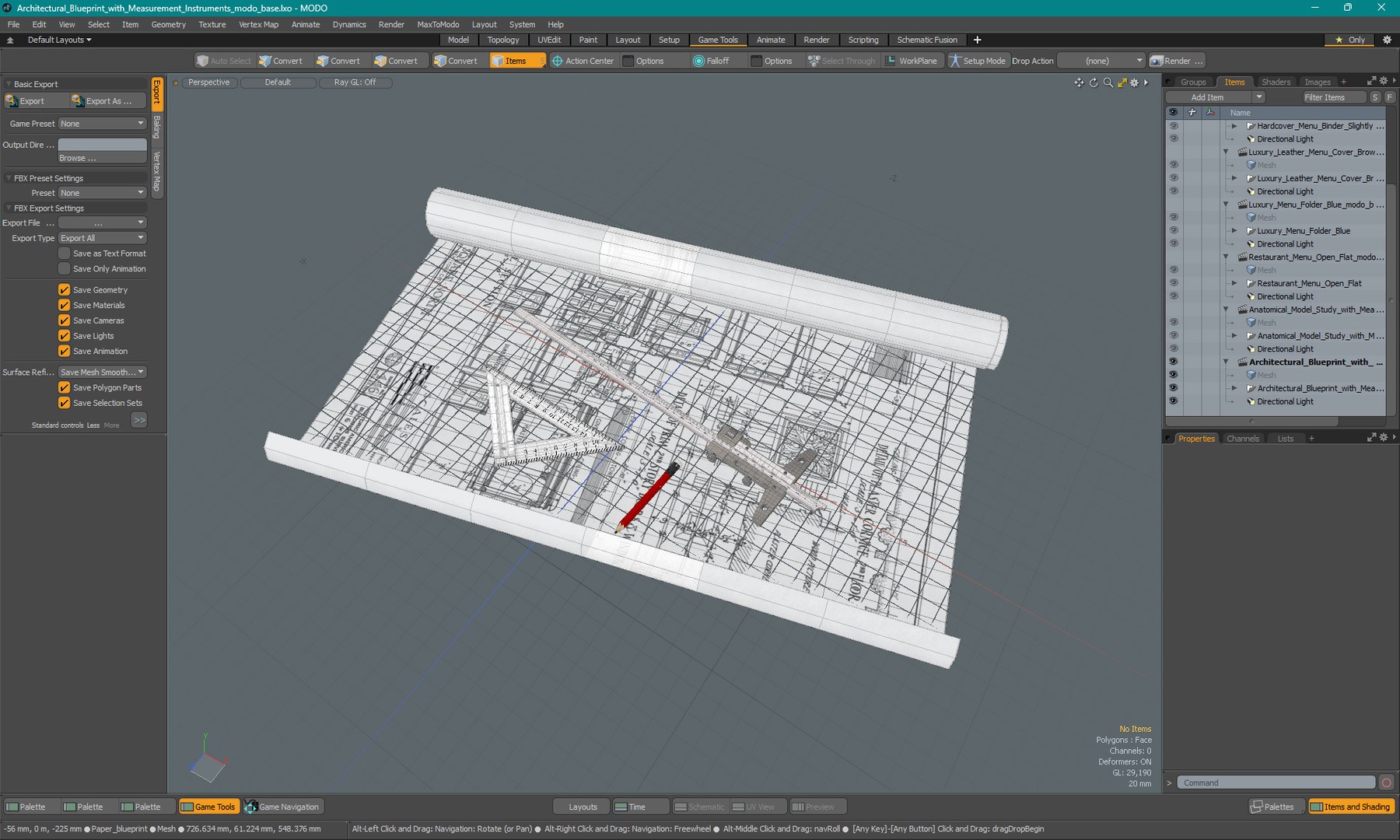
Task: Switch to the Shaders tab
Action: tap(1276, 82)
